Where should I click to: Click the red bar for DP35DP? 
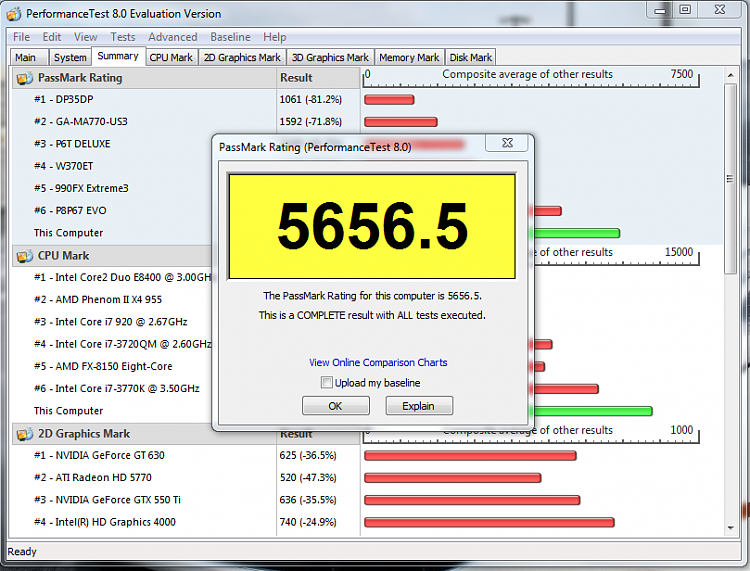click(x=389, y=99)
